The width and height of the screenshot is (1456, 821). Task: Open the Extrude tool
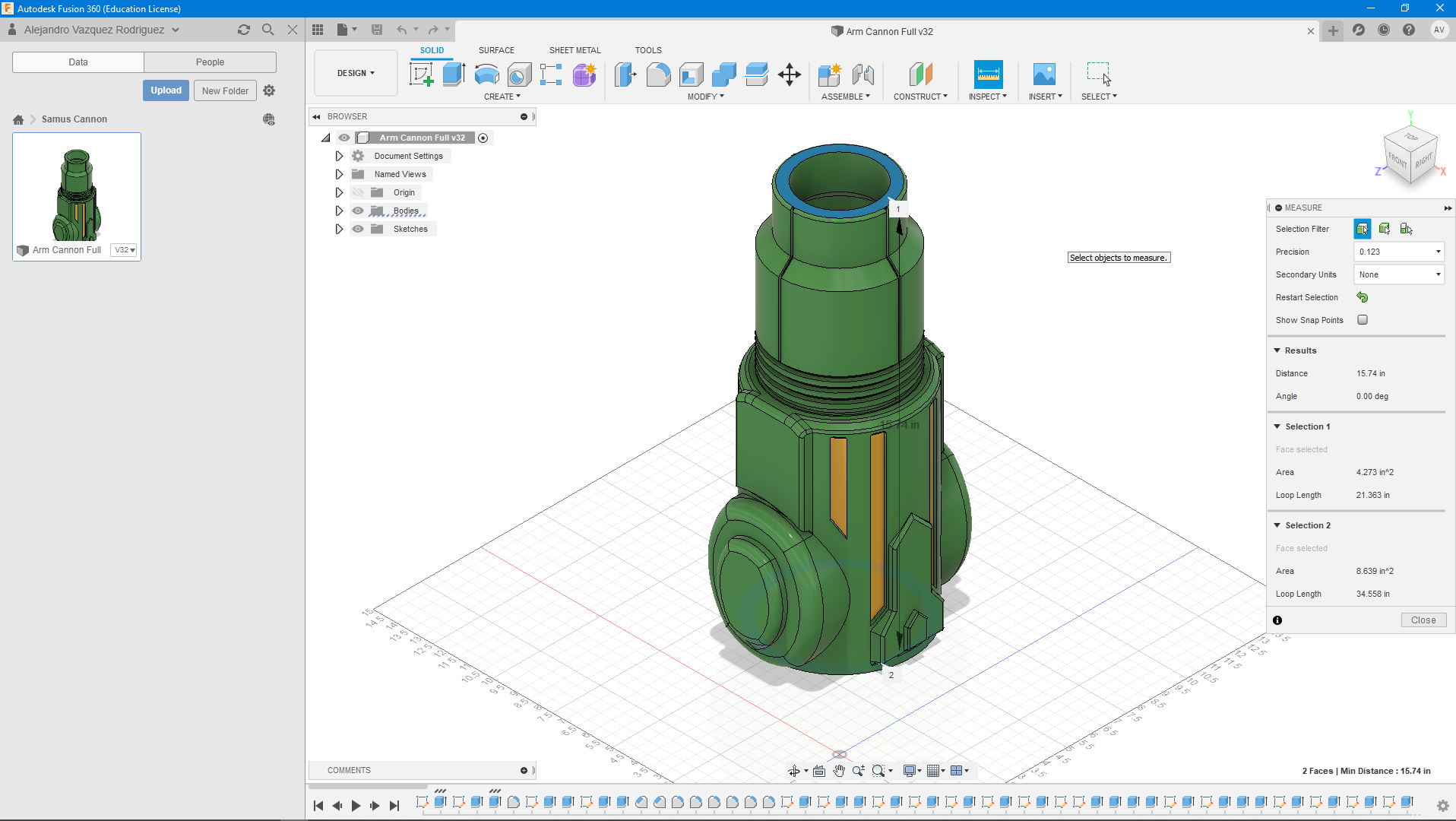click(x=454, y=74)
